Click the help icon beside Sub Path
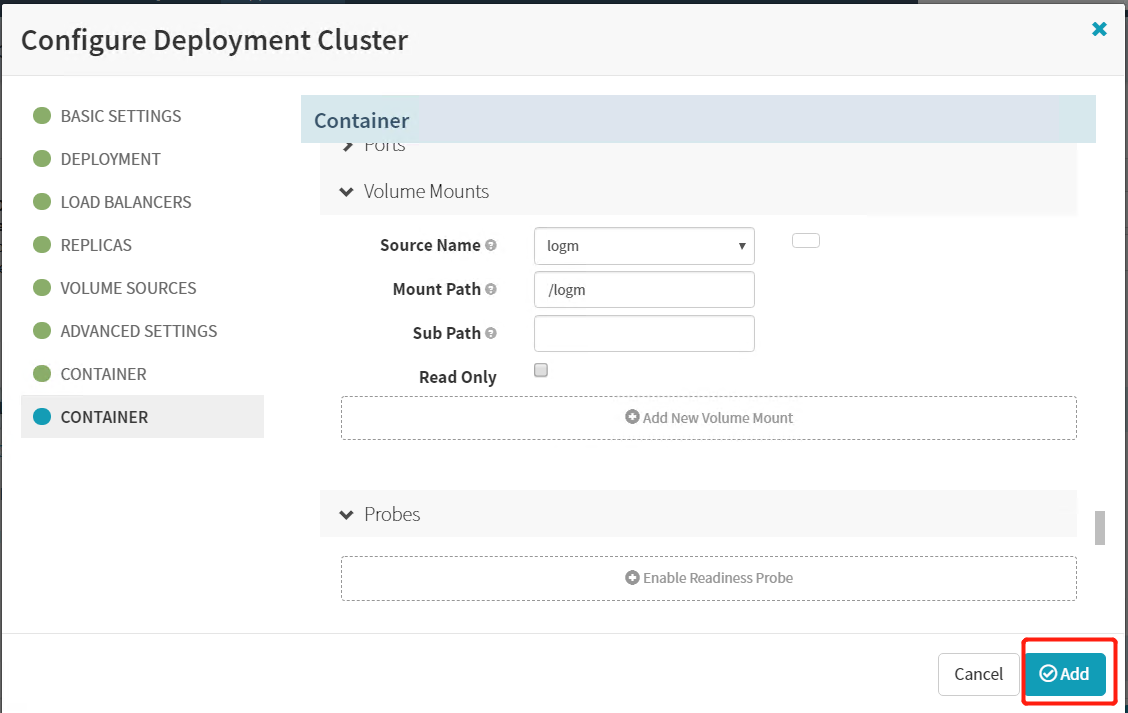Screen dimensions: 1128x713 pos(490,334)
